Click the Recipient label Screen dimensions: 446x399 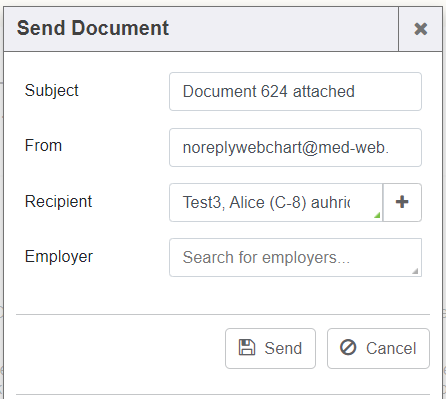click(x=58, y=201)
